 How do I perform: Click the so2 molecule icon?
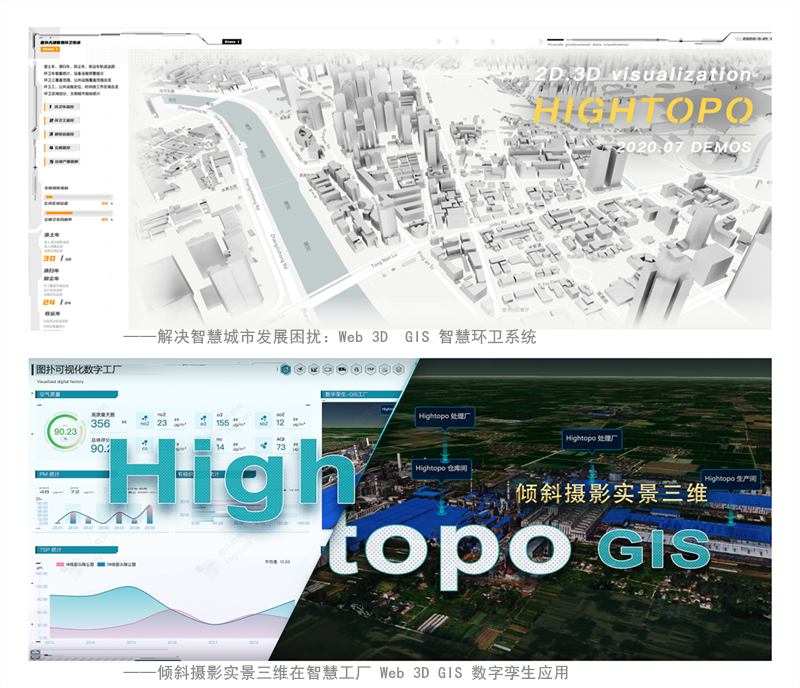click(263, 421)
